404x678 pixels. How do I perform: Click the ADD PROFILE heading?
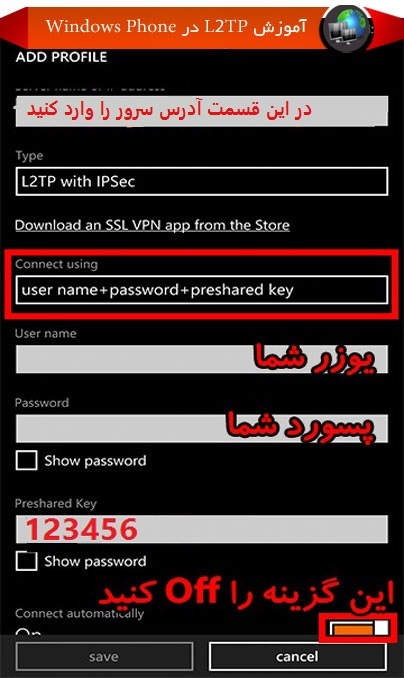[61, 57]
